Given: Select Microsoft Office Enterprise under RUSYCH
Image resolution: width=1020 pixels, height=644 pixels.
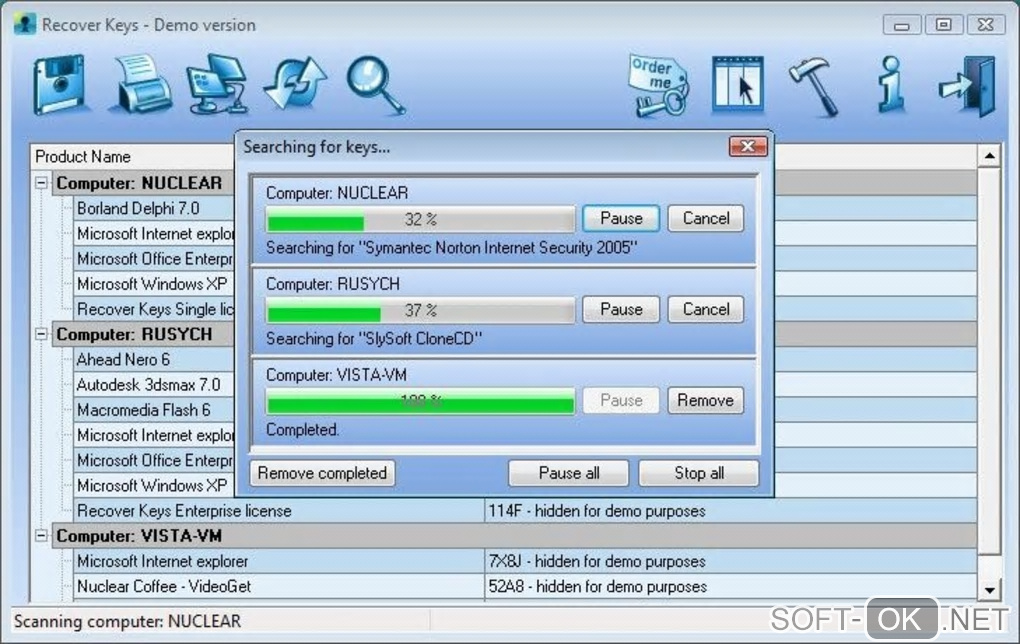Looking at the screenshot, I should pyautogui.click(x=155, y=461).
